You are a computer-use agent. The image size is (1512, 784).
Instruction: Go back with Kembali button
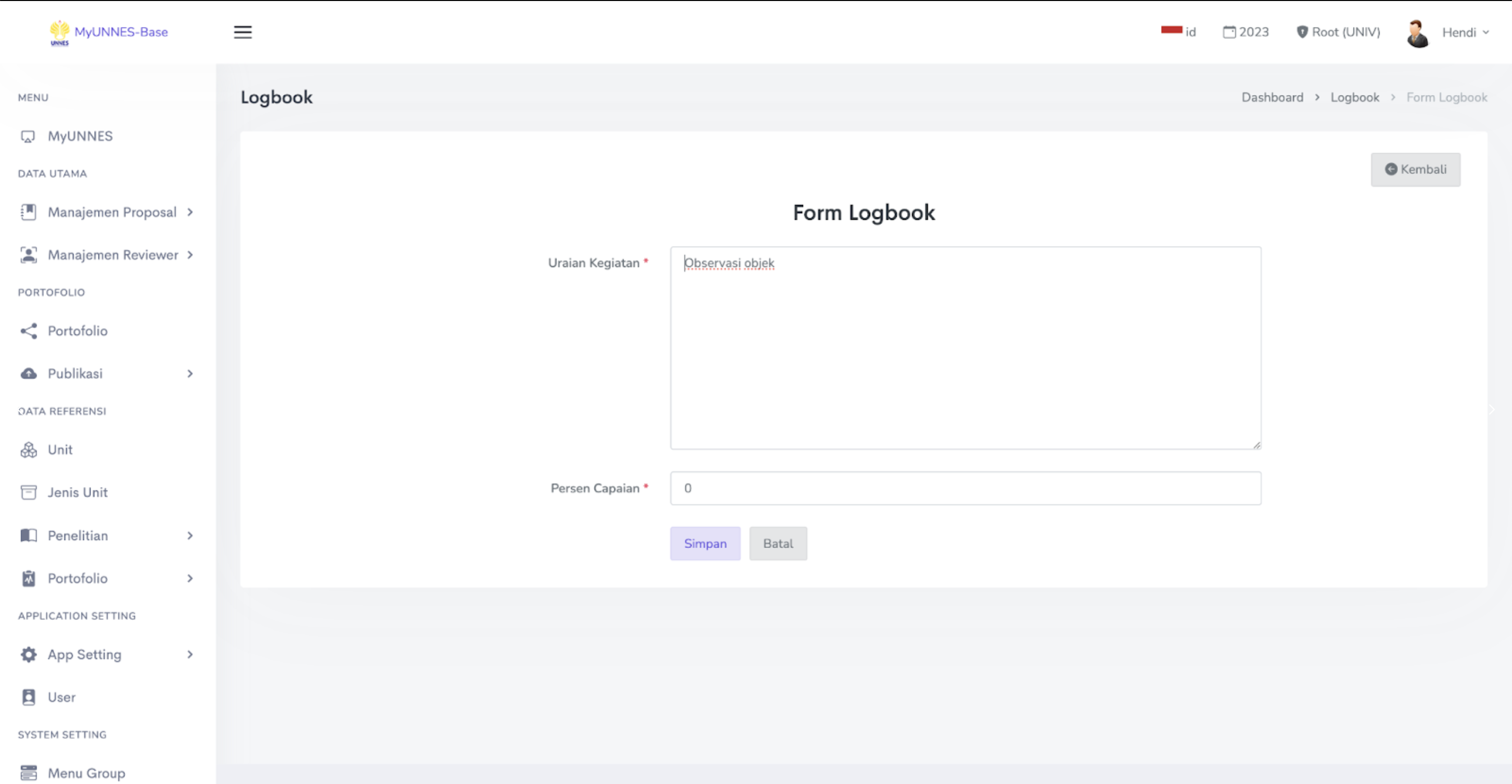coord(1415,169)
